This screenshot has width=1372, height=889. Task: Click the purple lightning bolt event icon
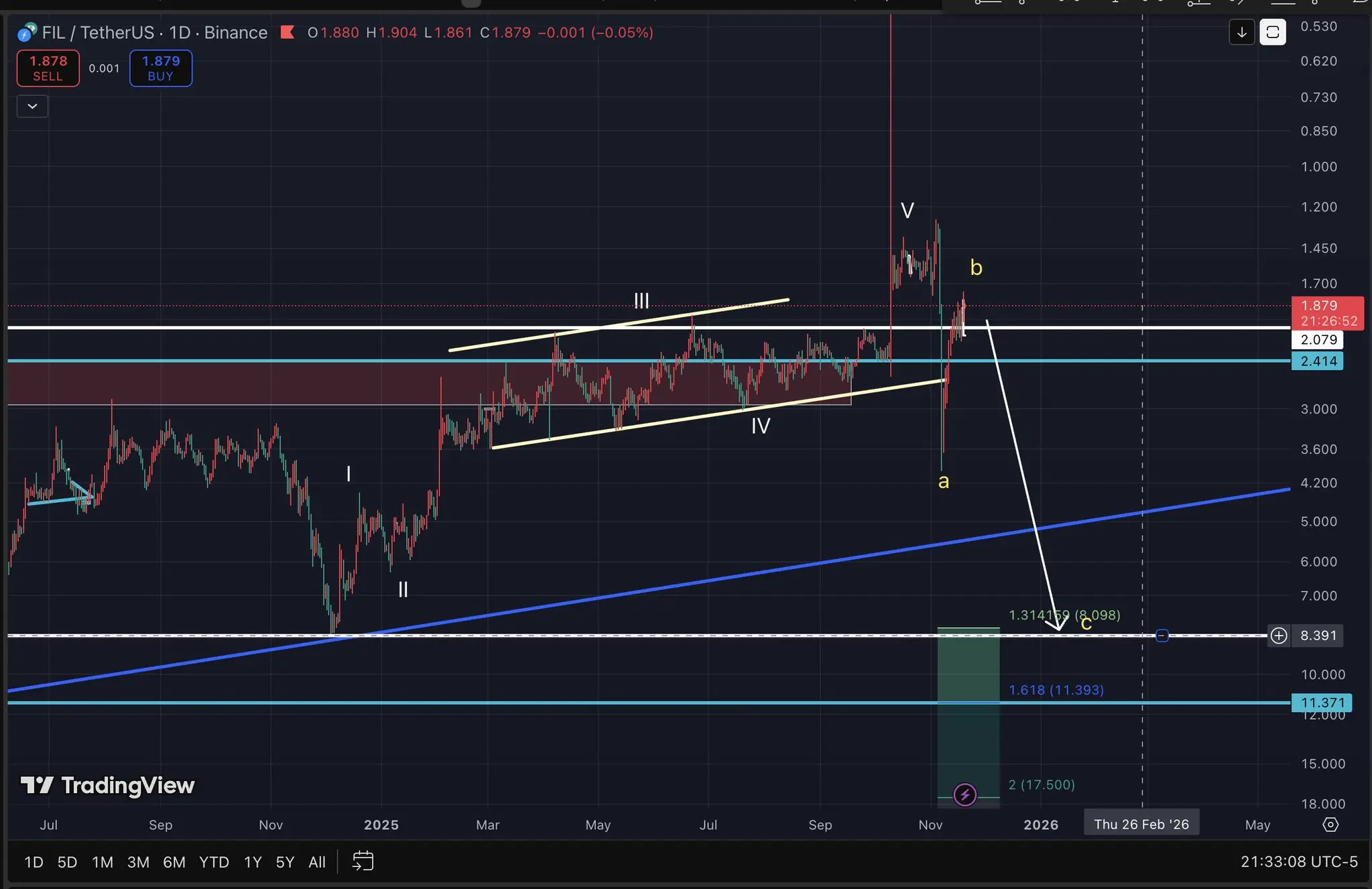[964, 795]
